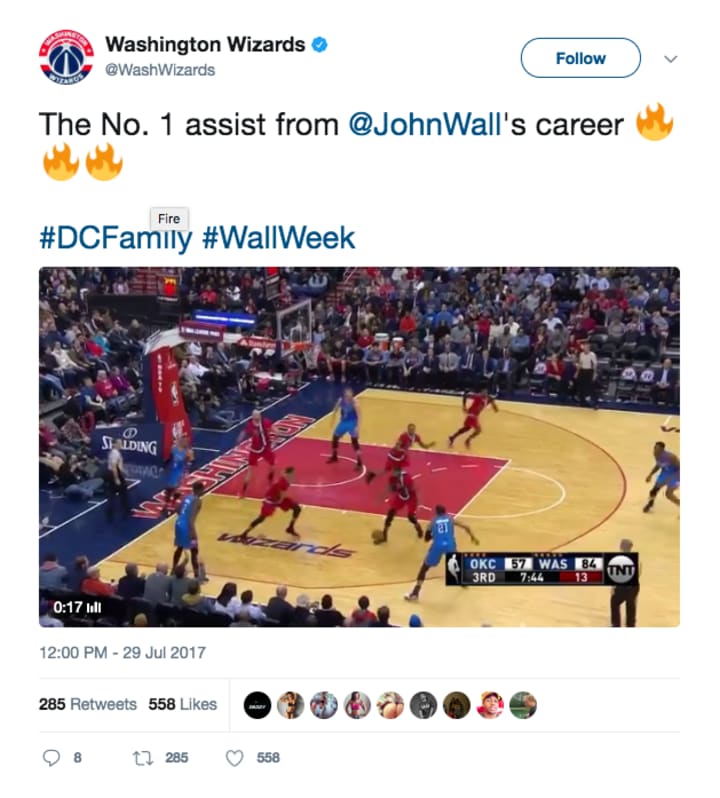
Task: Click the red-cap liker avatar
Action: [x=490, y=705]
